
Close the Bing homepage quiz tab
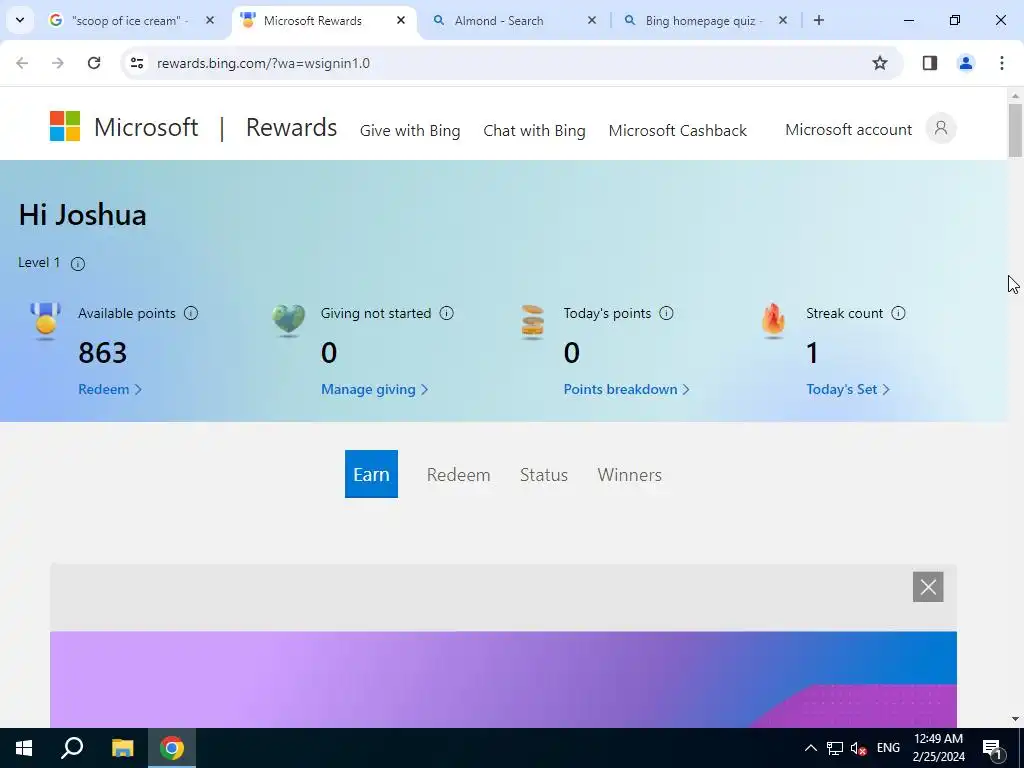click(x=782, y=20)
